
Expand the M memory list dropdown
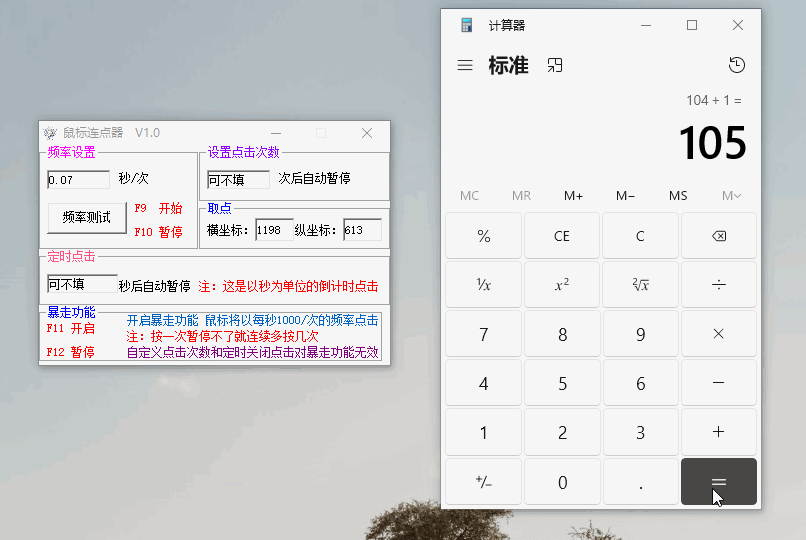[x=731, y=196]
